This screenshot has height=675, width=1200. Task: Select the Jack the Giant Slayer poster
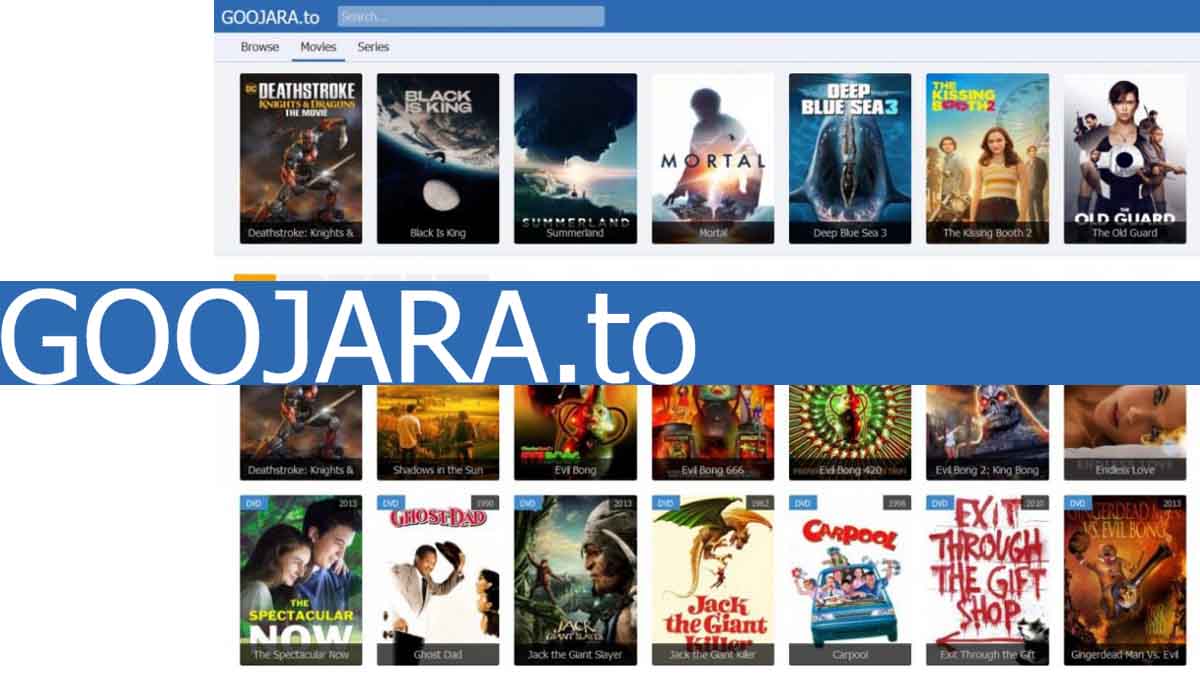pyautogui.click(x=575, y=580)
